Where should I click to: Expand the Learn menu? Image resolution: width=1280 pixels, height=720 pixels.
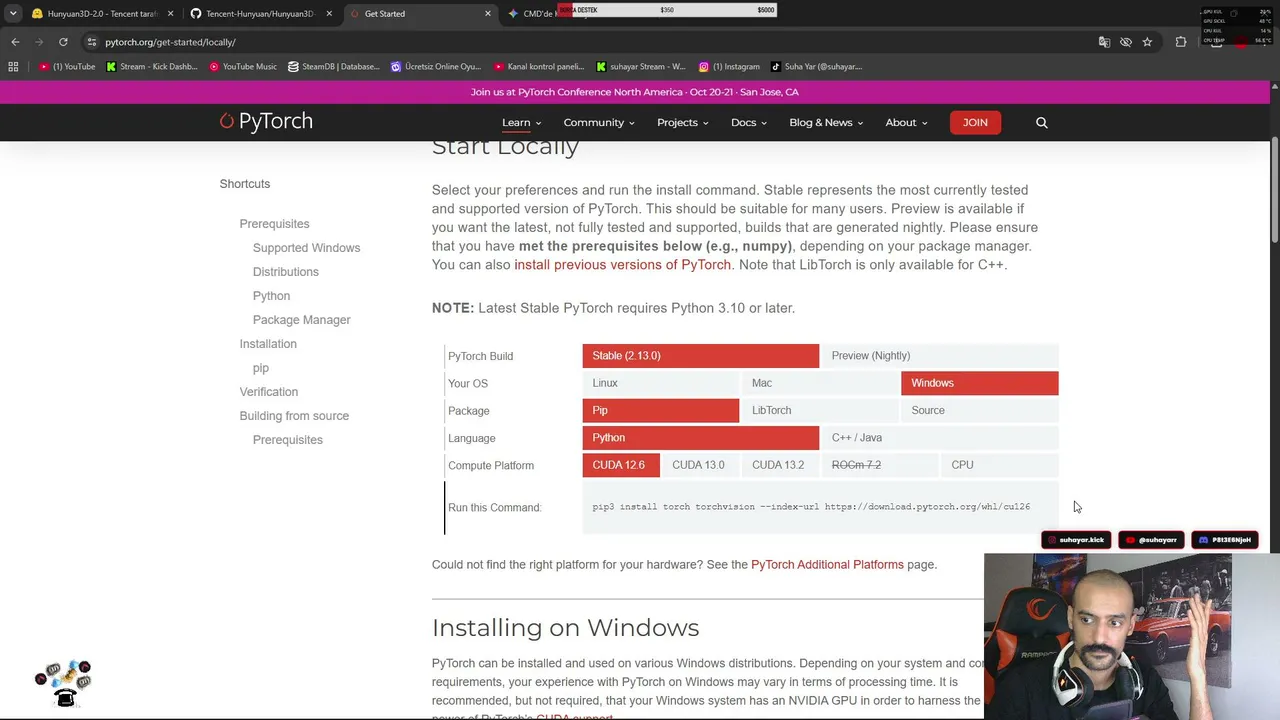pos(521,123)
